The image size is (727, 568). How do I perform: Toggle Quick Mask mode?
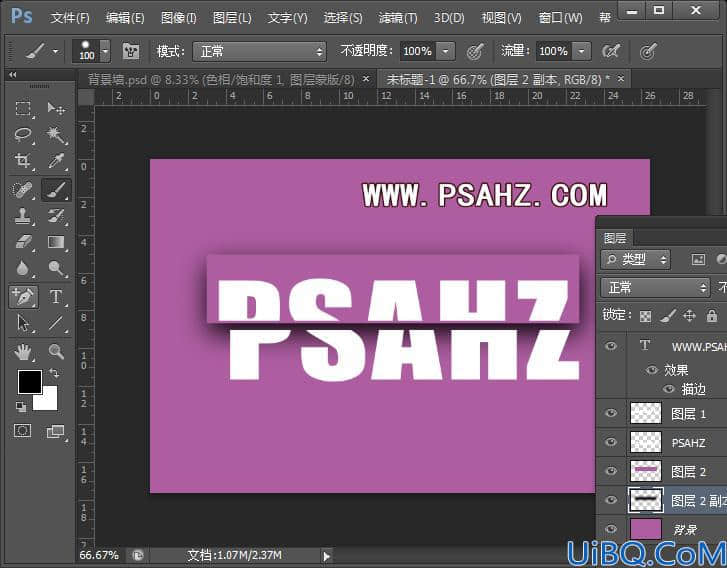click(22, 431)
